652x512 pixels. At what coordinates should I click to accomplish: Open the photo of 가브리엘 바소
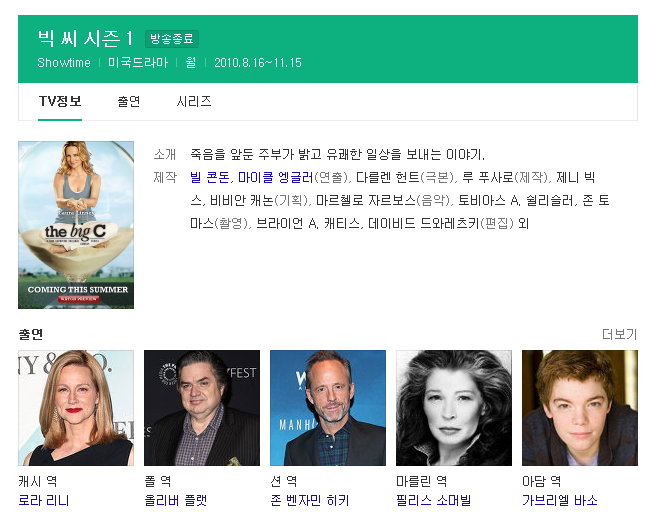(580, 408)
